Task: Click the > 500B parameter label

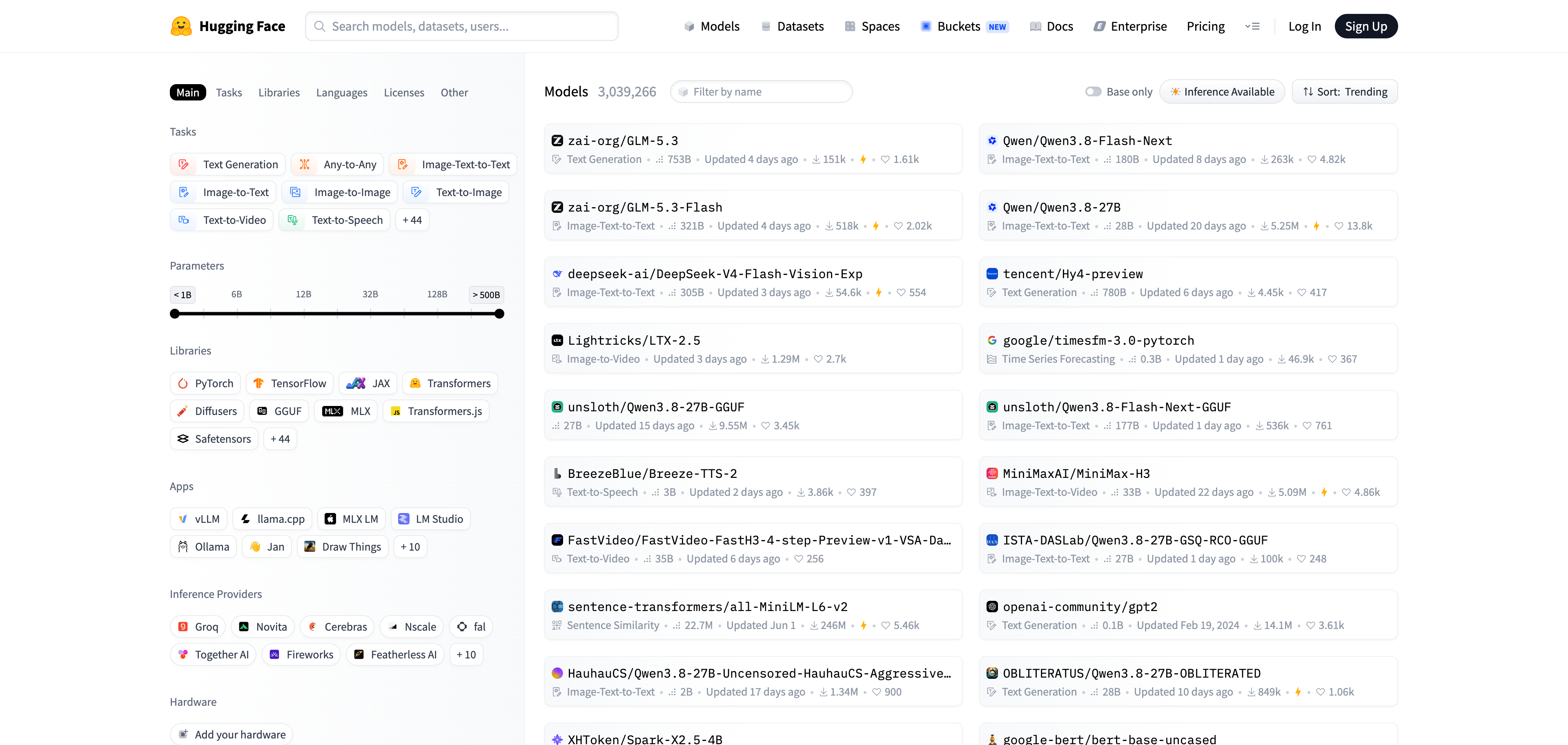Action: coord(486,294)
